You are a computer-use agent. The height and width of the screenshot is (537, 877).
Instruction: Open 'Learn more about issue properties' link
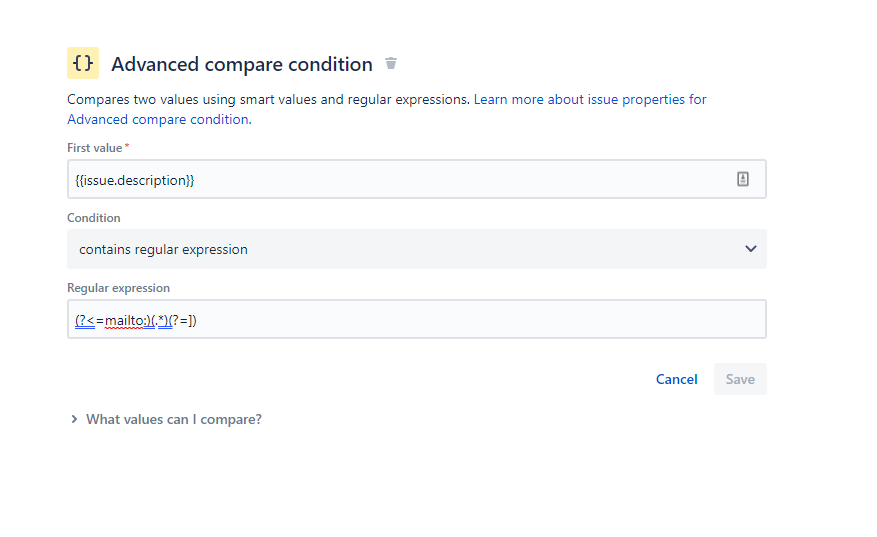click(590, 100)
